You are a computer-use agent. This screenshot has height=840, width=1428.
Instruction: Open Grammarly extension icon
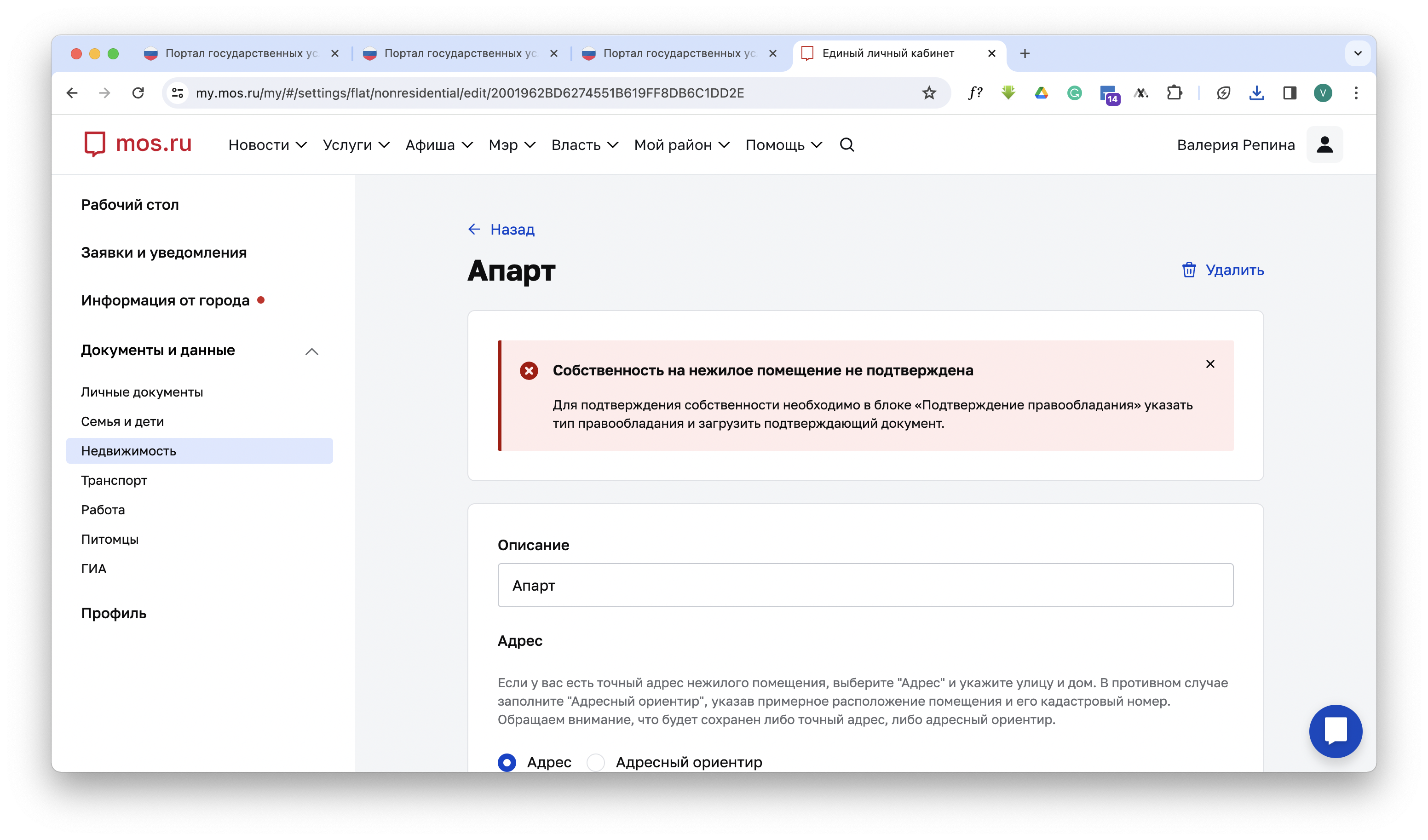(x=1074, y=93)
